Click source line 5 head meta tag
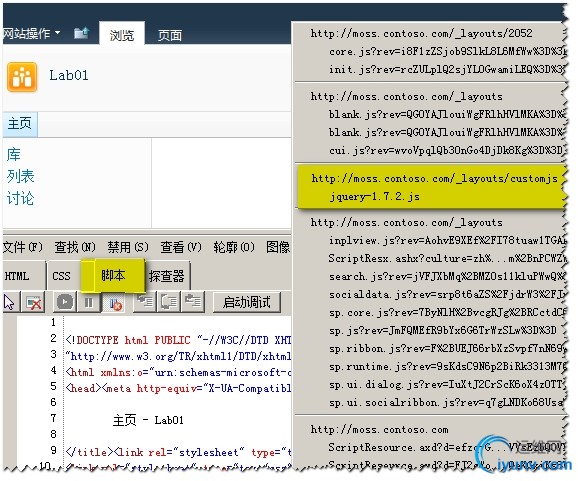Image resolution: width=578 pixels, height=481 pixels. coord(178,388)
